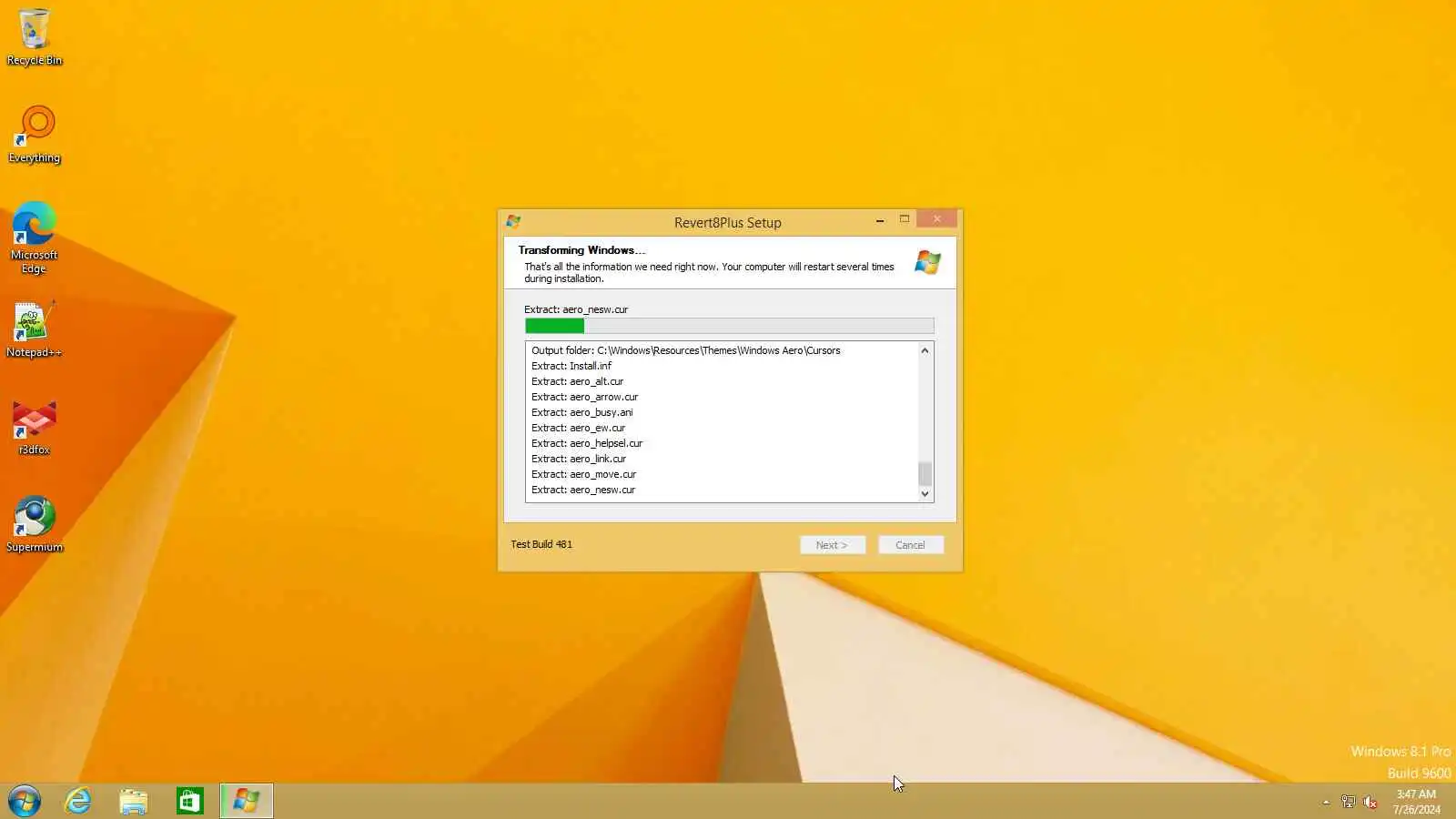The width and height of the screenshot is (1456, 819).
Task: Click the Windows flag logo in setup header
Action: coord(927,263)
